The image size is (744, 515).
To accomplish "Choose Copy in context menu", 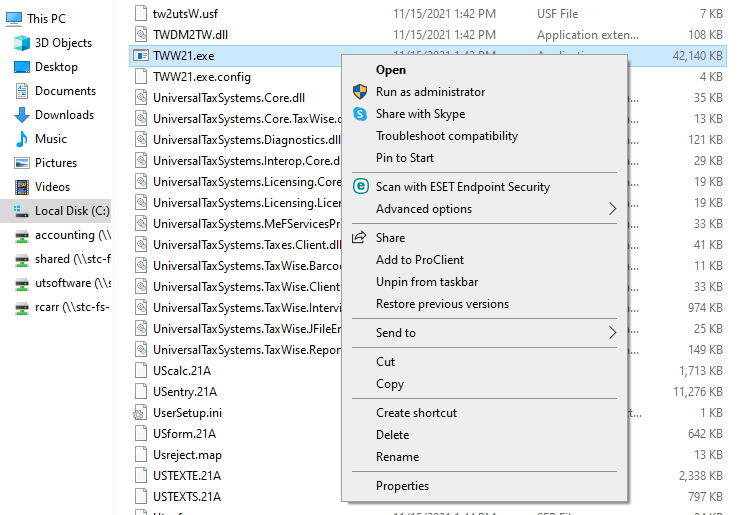I will 390,384.
